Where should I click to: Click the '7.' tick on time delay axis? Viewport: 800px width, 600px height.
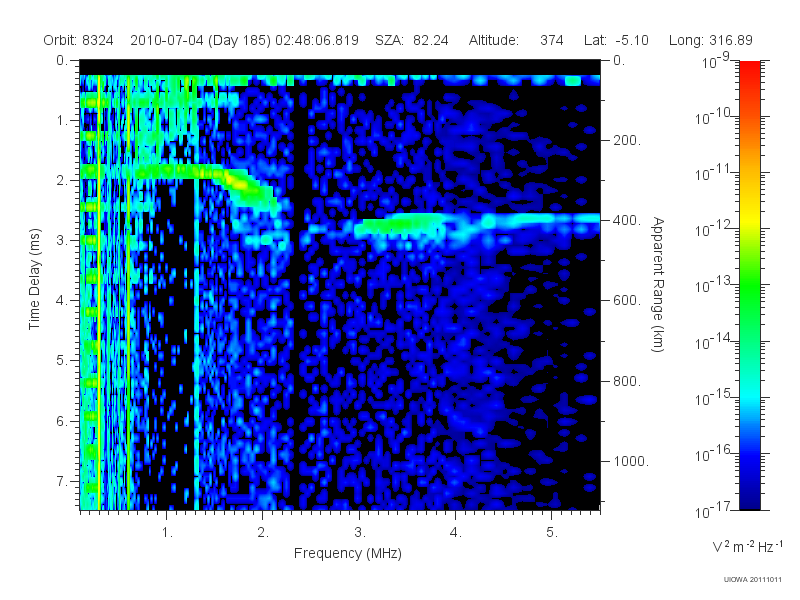(62, 481)
